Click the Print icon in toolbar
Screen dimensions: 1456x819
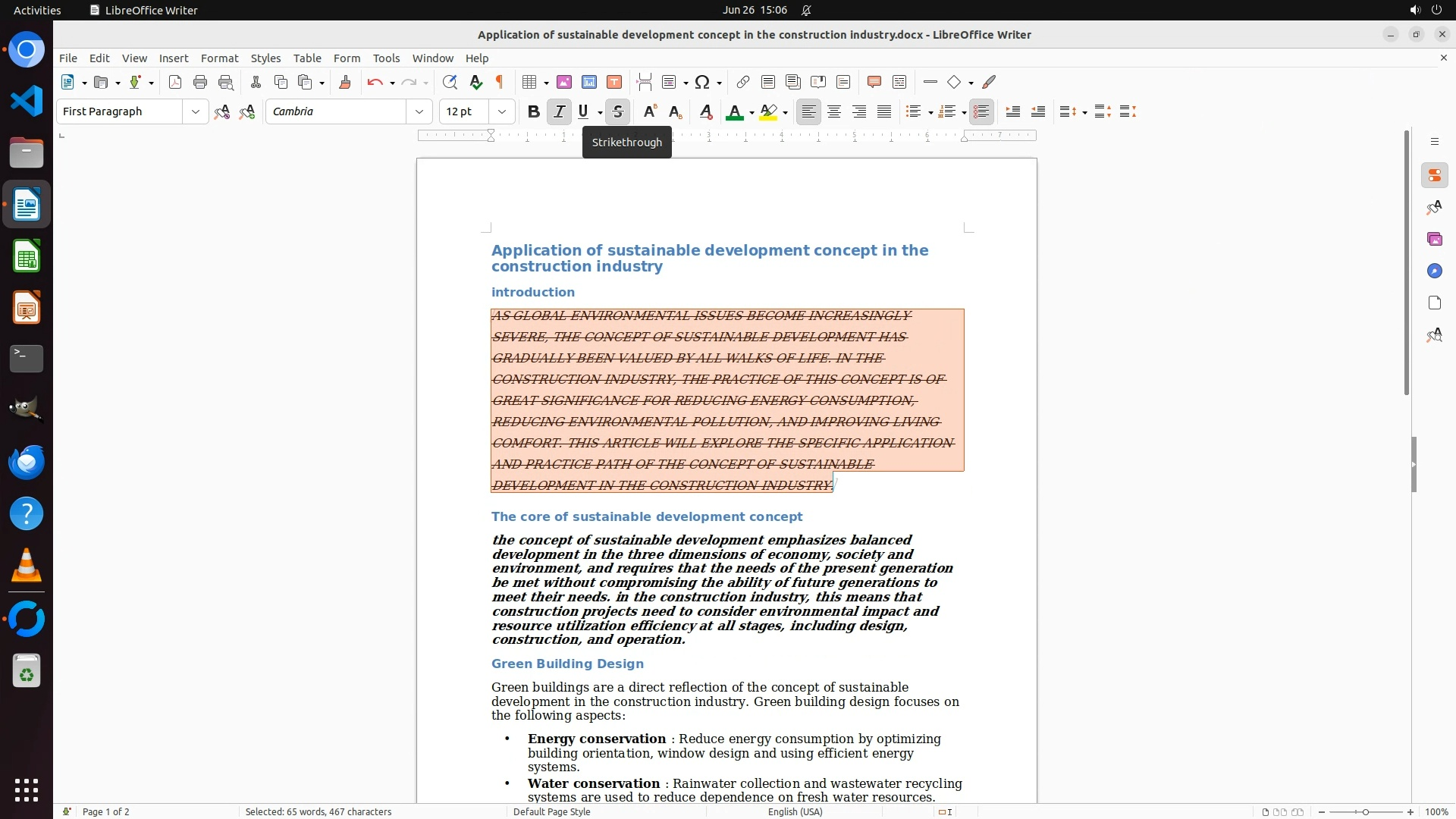[200, 83]
